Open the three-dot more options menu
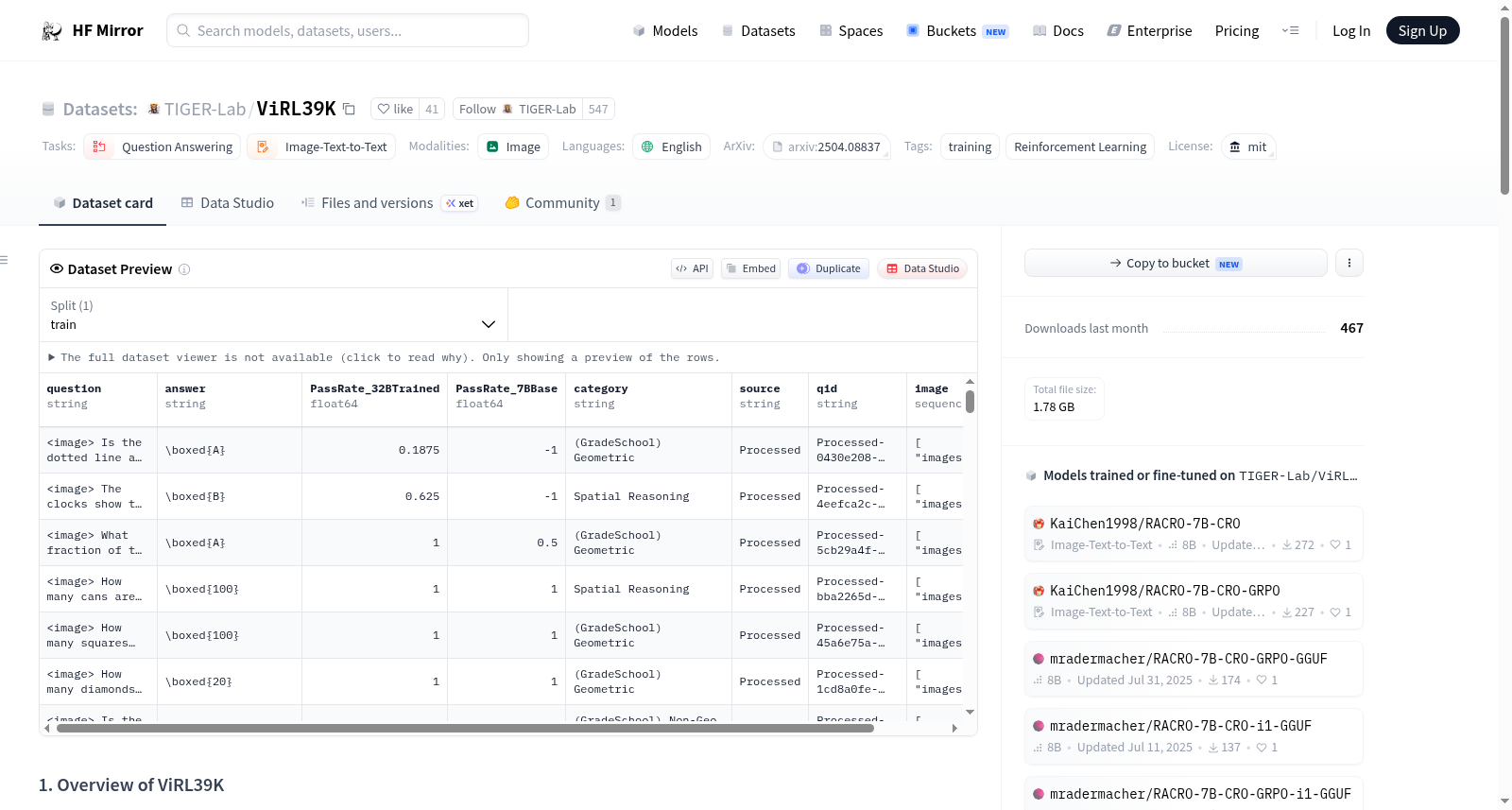The width and height of the screenshot is (1512, 810). [x=1349, y=263]
